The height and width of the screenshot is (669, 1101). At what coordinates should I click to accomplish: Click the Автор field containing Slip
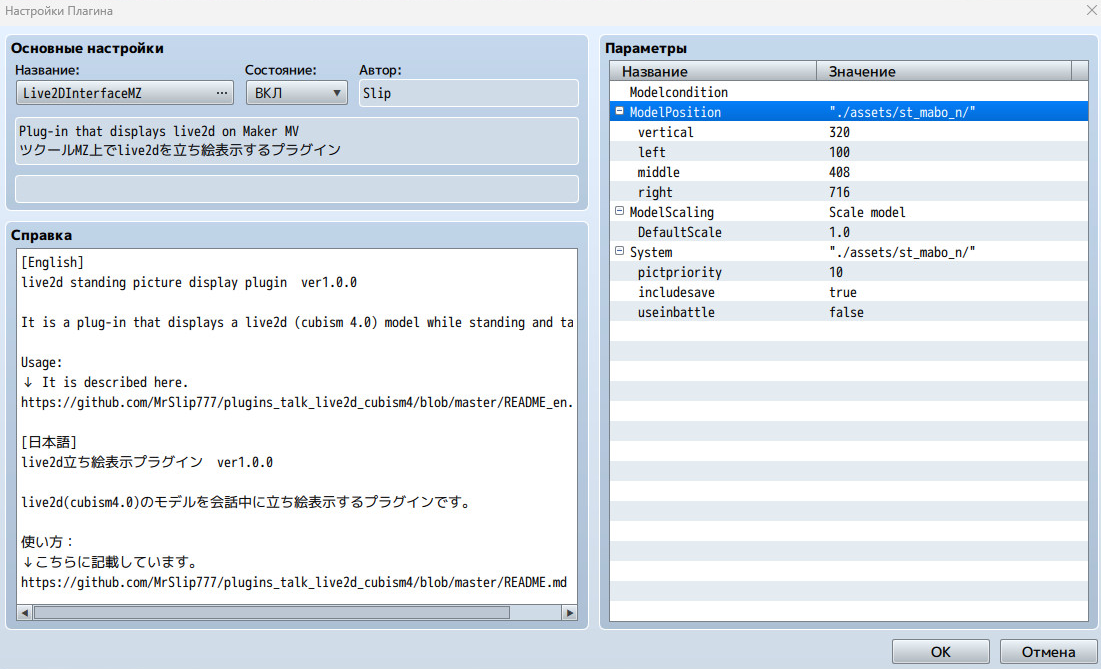click(468, 93)
